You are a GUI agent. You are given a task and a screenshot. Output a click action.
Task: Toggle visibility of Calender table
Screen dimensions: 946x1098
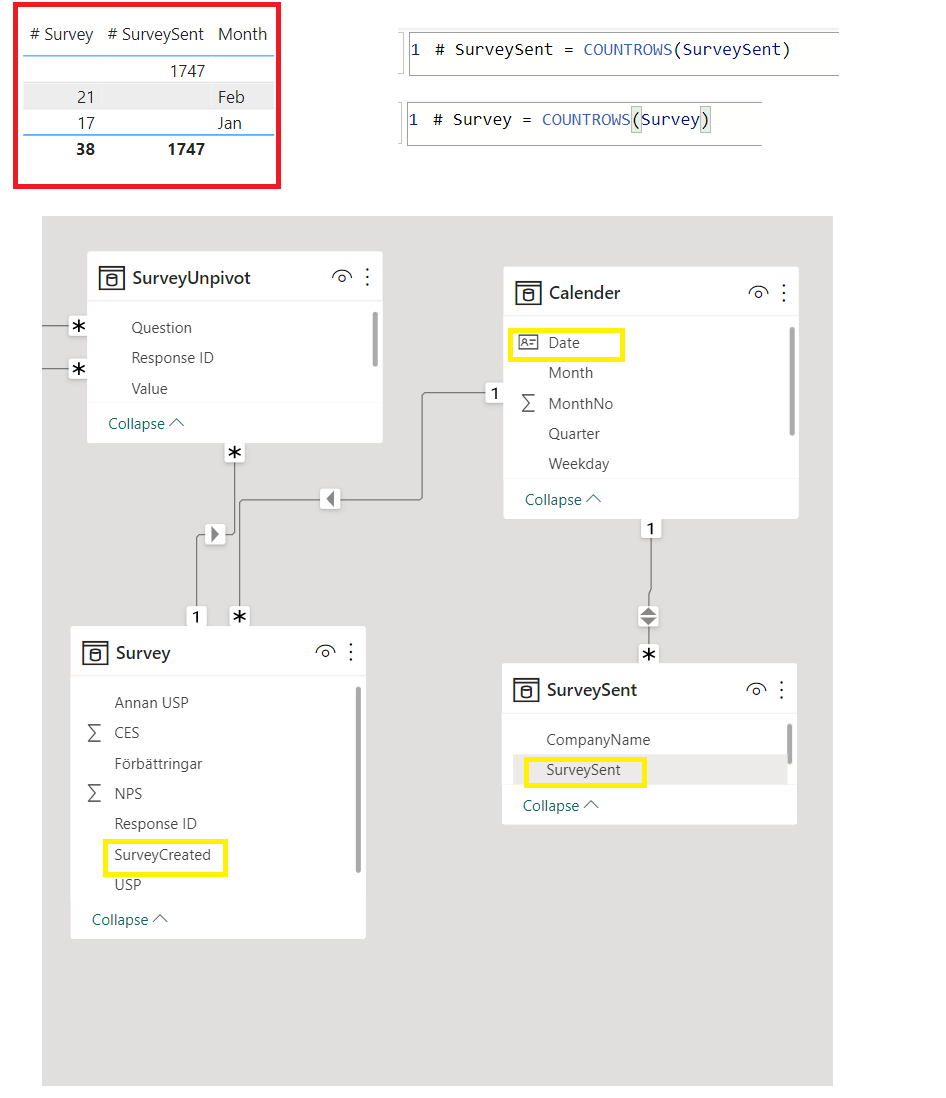[x=758, y=292]
